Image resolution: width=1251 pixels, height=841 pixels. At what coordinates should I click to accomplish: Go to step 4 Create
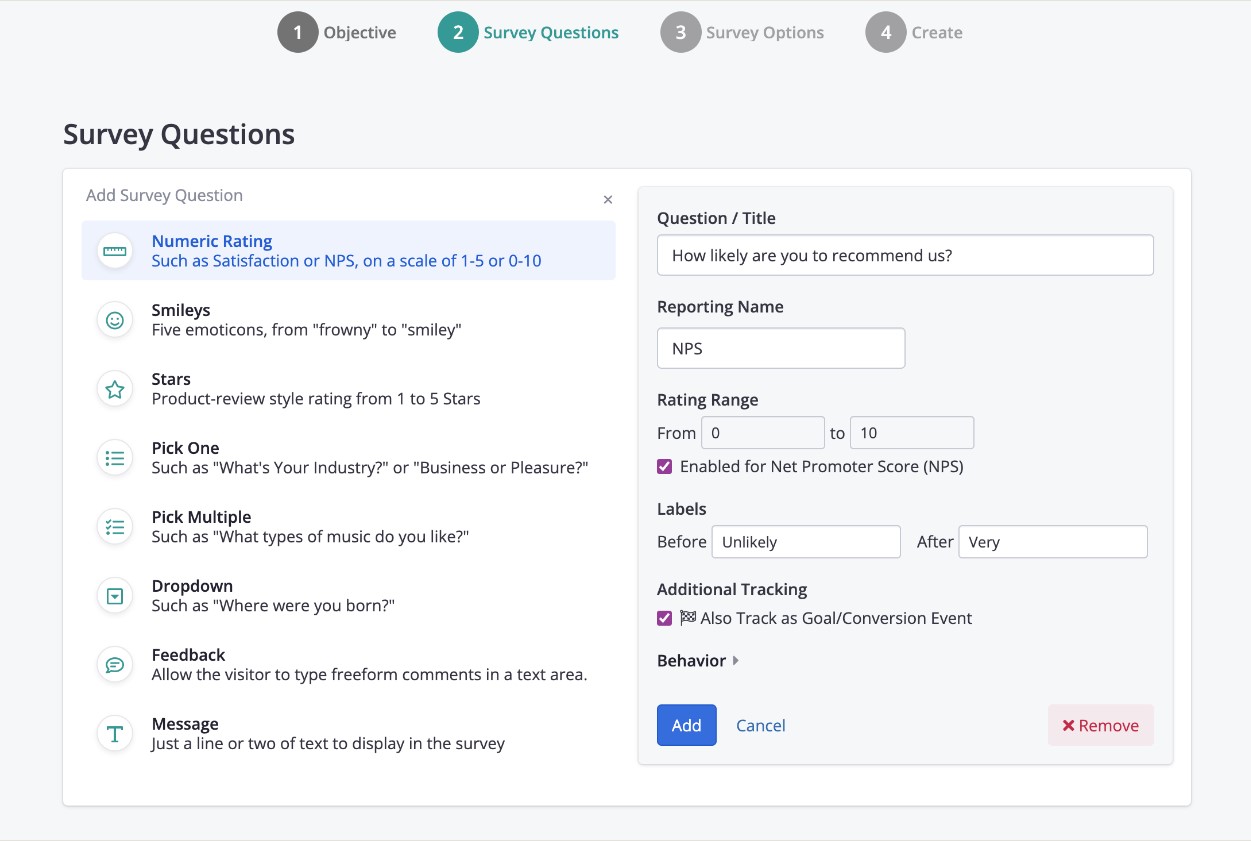(914, 32)
